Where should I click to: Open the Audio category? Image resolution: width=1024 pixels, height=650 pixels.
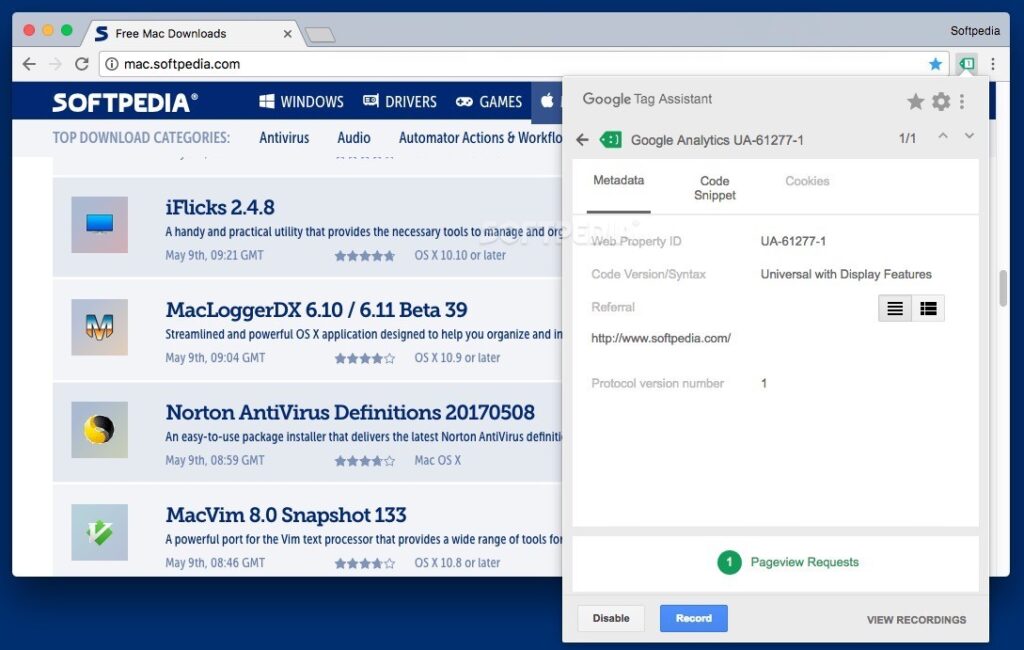[x=354, y=138]
